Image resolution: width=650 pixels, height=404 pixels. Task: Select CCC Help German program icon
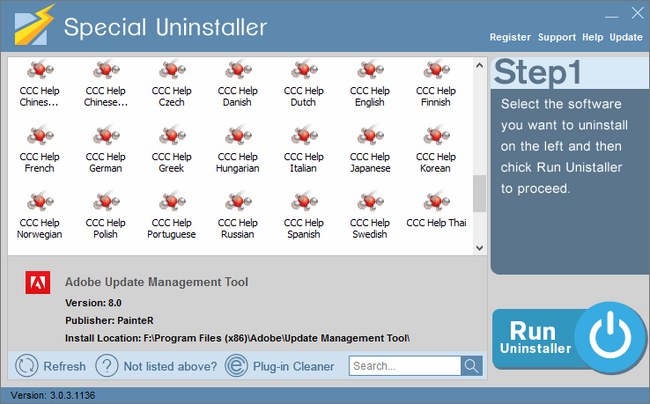(x=106, y=135)
